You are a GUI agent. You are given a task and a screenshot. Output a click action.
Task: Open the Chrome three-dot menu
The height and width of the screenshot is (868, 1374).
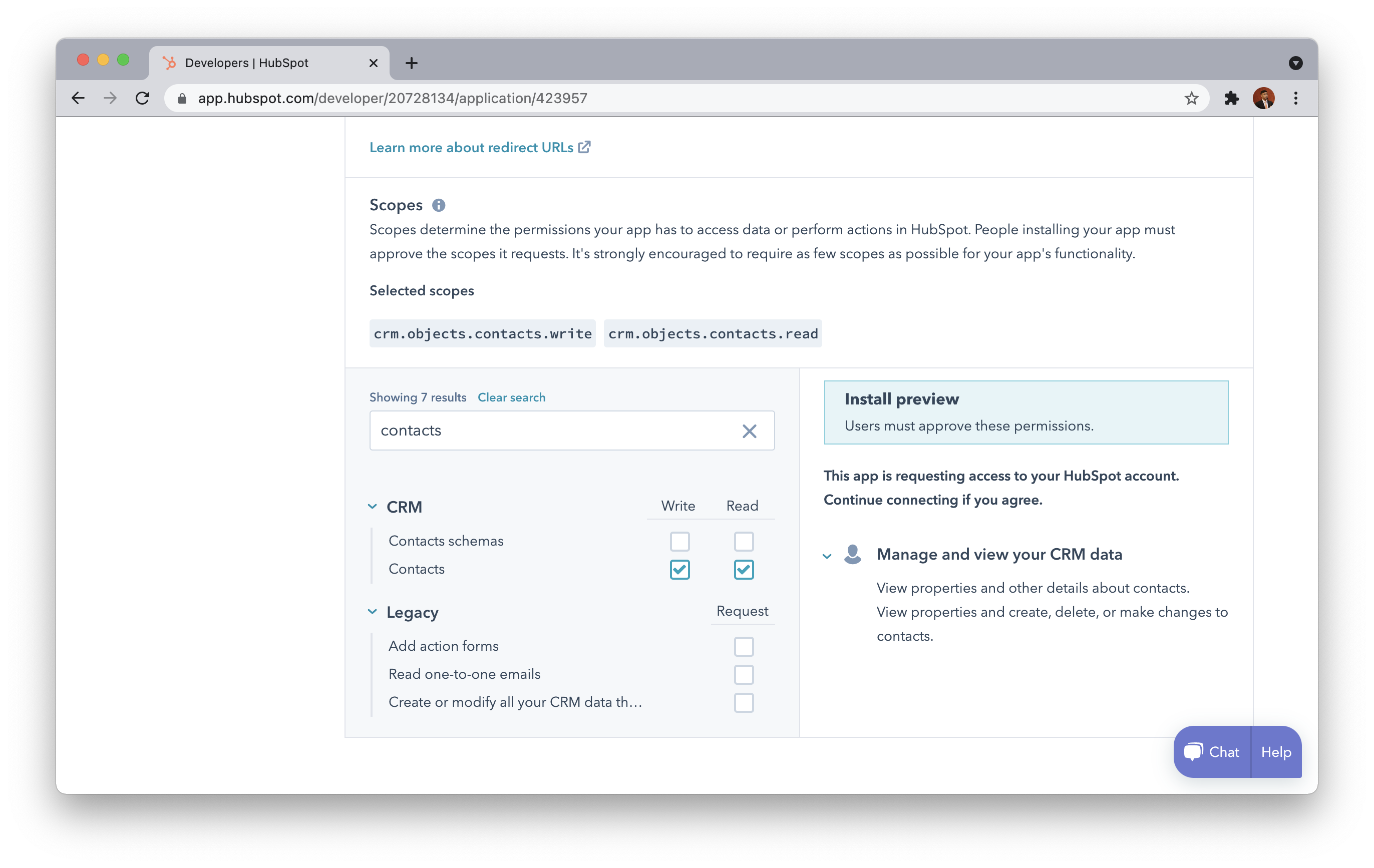pyautogui.click(x=1295, y=99)
